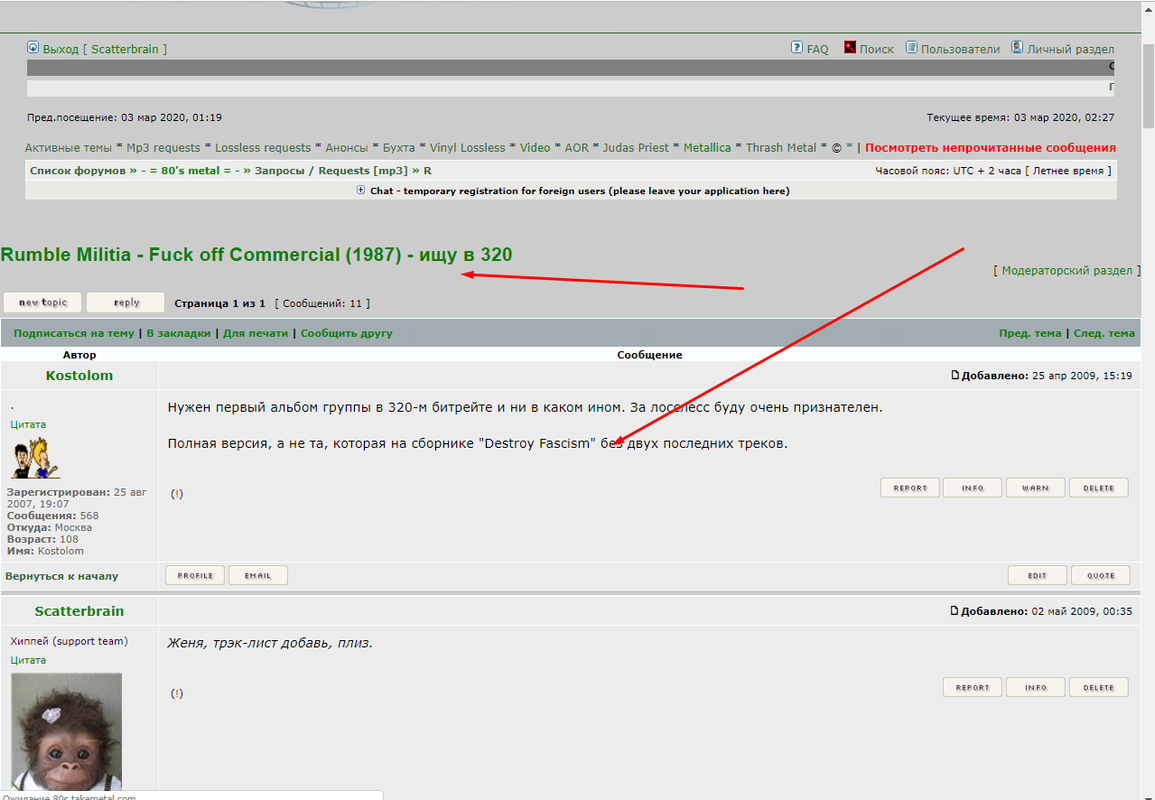Open Модераторский раздел link
The height and width of the screenshot is (800, 1155).
pos(1067,270)
